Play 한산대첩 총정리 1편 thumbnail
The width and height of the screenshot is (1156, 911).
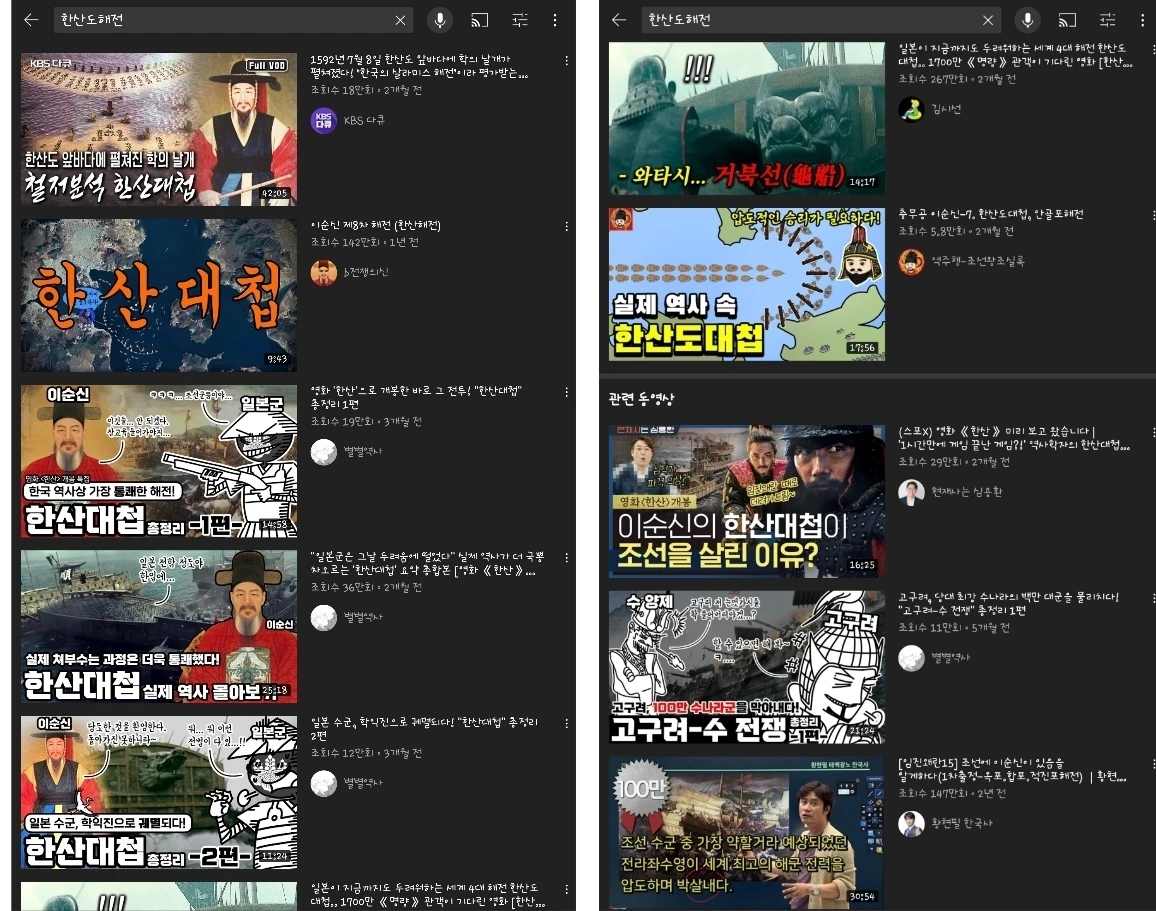tap(159, 461)
